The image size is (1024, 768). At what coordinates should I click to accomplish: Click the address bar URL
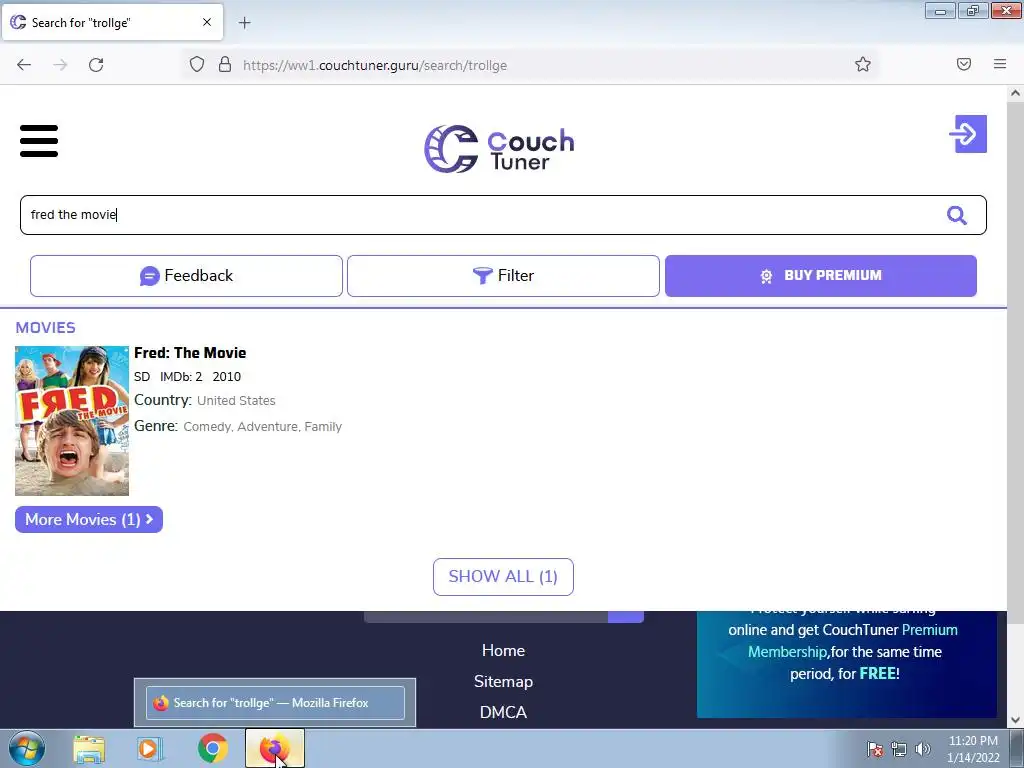(375, 65)
